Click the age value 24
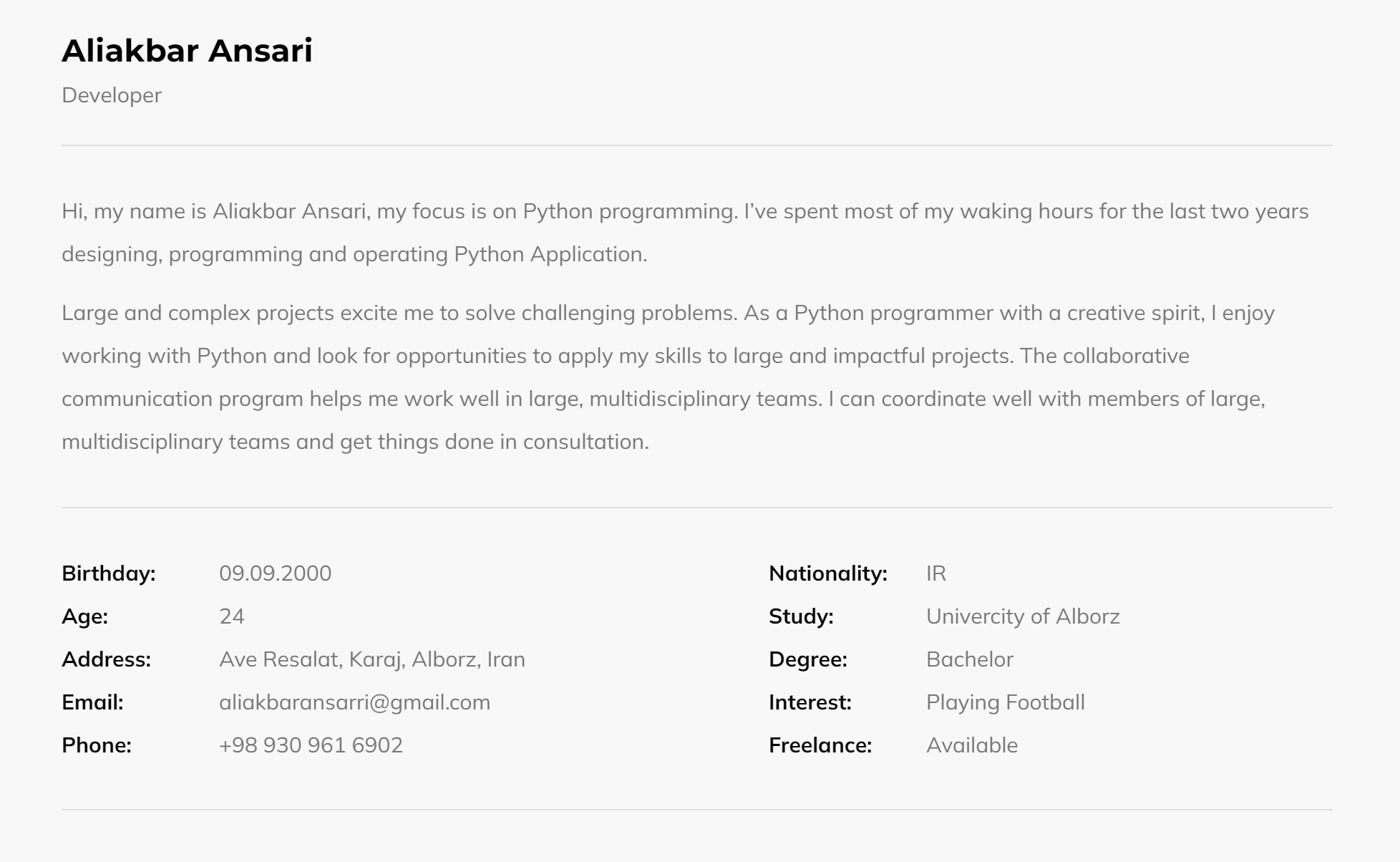 pyautogui.click(x=232, y=616)
